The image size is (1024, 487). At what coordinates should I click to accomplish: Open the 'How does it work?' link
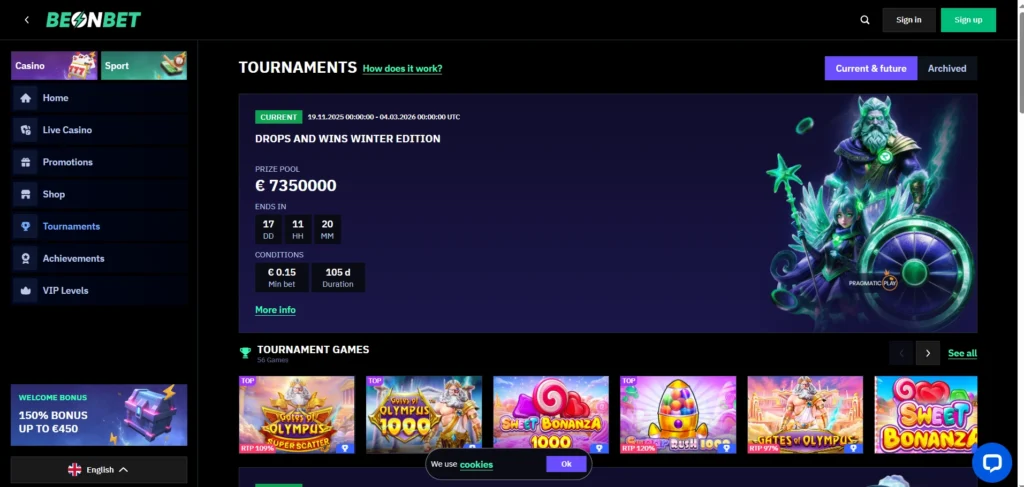pyautogui.click(x=402, y=69)
